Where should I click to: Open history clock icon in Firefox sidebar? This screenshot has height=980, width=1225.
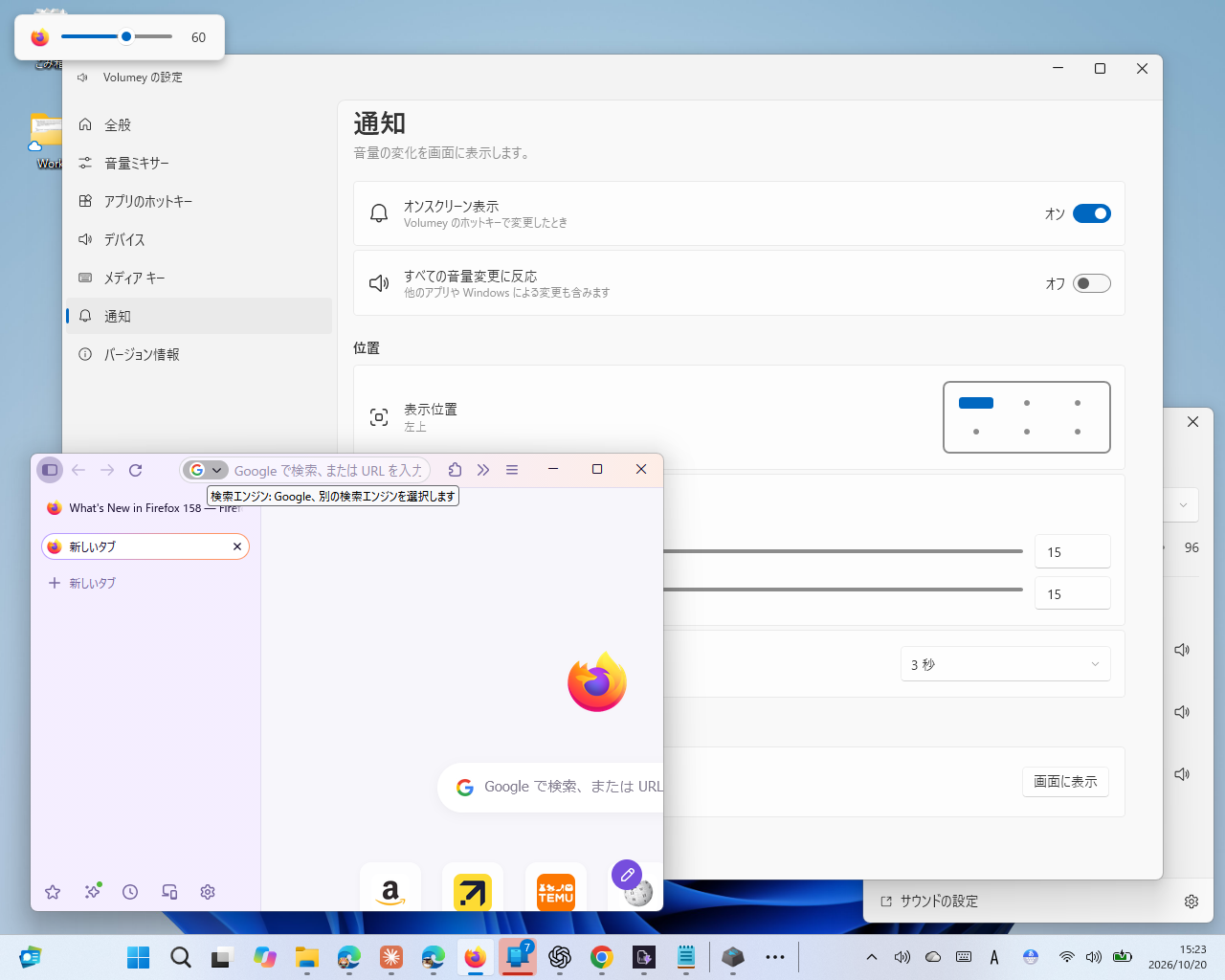[x=130, y=892]
